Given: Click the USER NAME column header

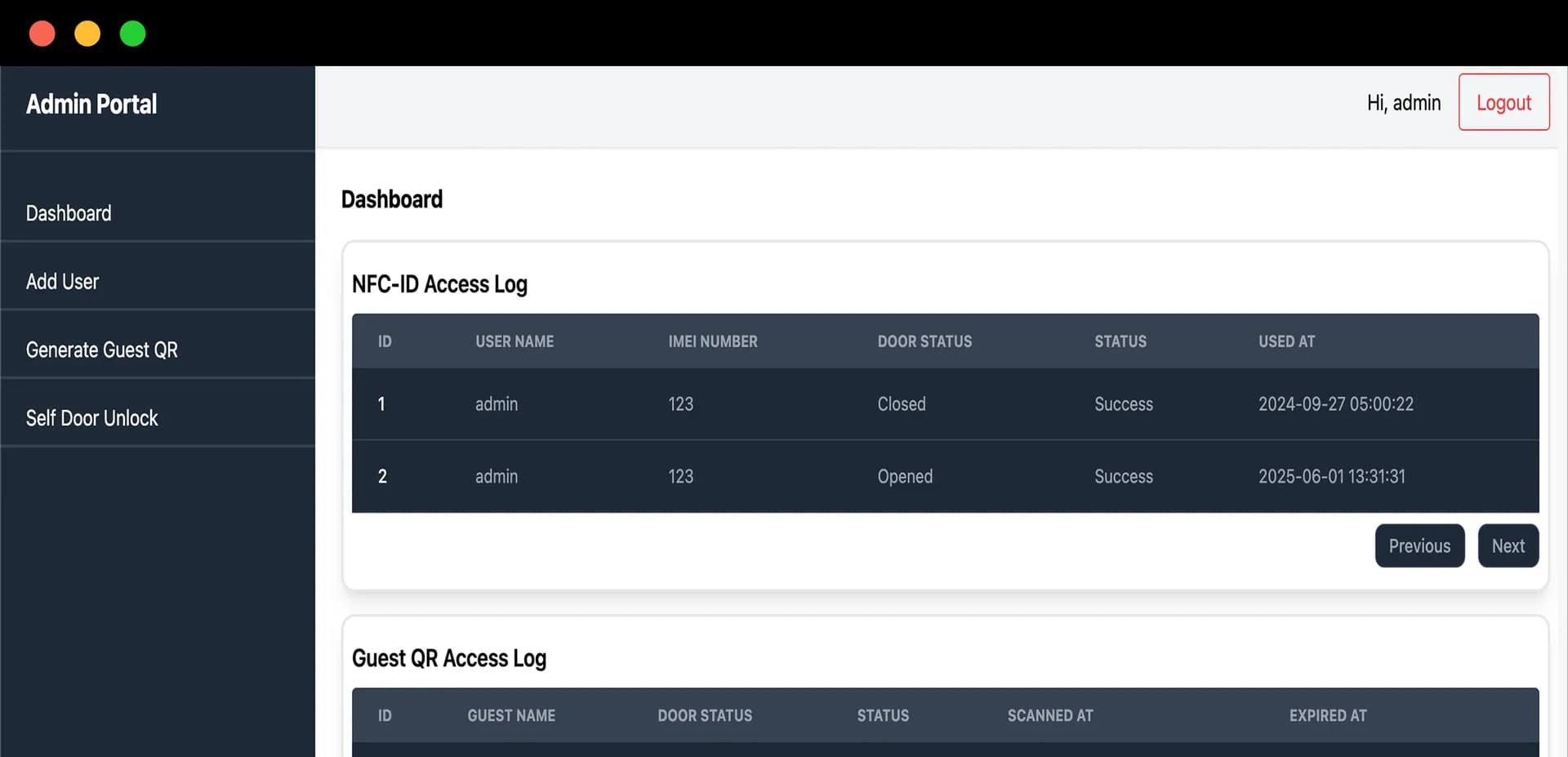Looking at the screenshot, I should pos(514,341).
